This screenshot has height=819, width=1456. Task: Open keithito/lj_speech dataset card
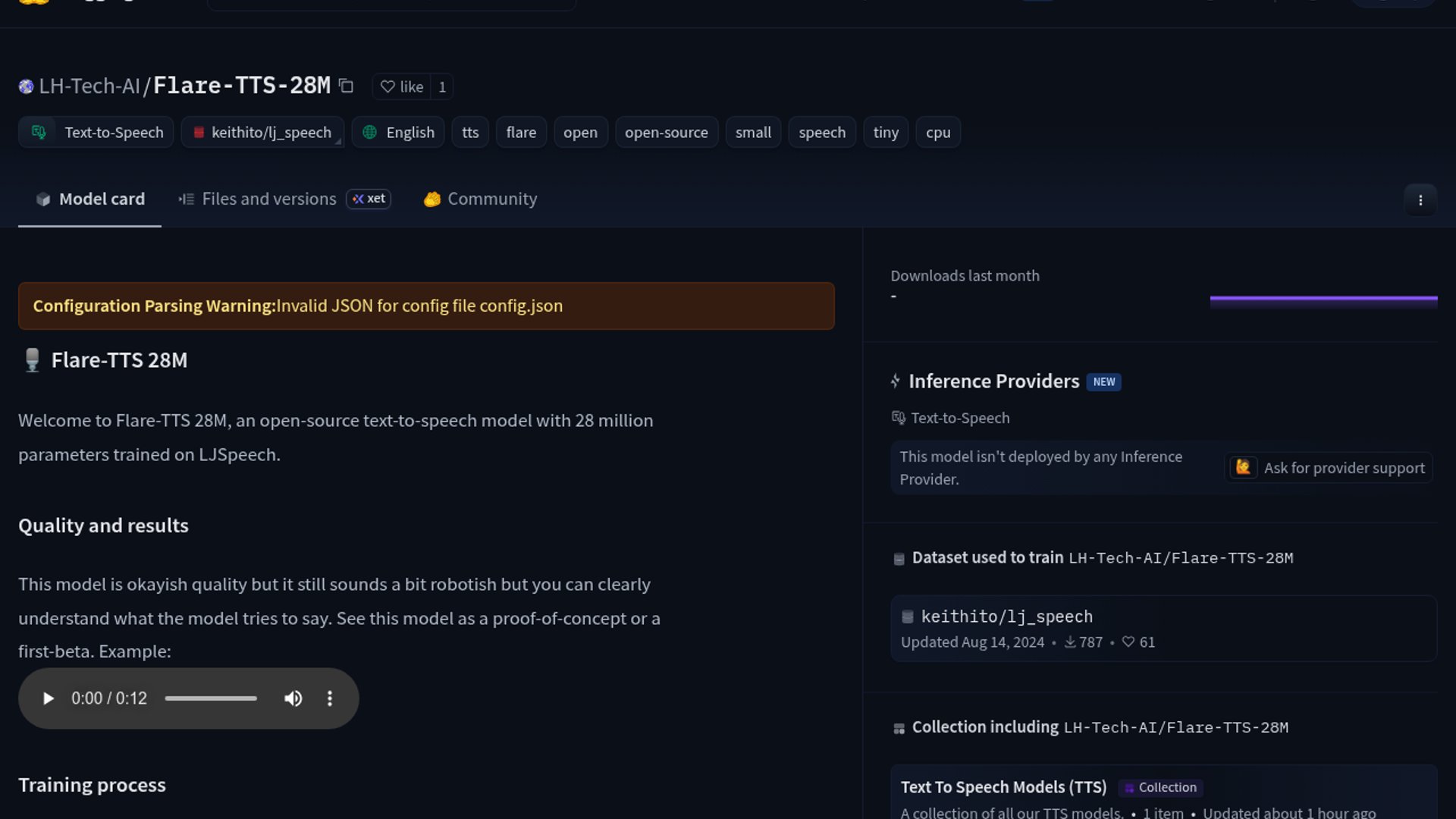(x=1163, y=629)
